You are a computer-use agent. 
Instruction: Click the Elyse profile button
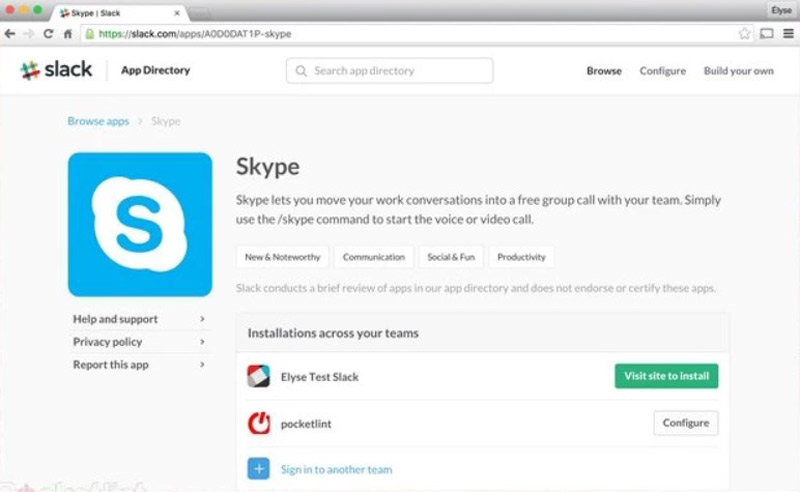pos(781,10)
